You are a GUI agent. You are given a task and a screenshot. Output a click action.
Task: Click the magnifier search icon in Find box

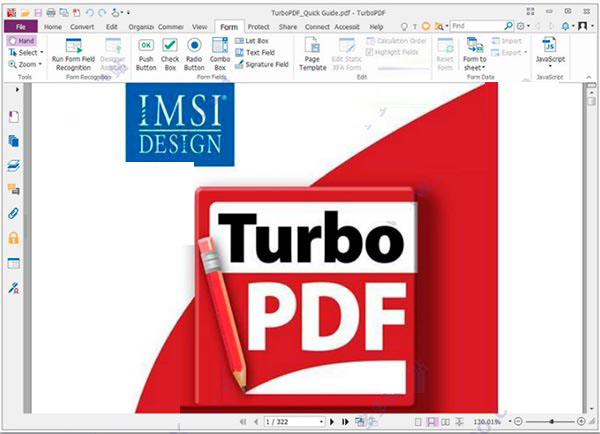click(509, 26)
